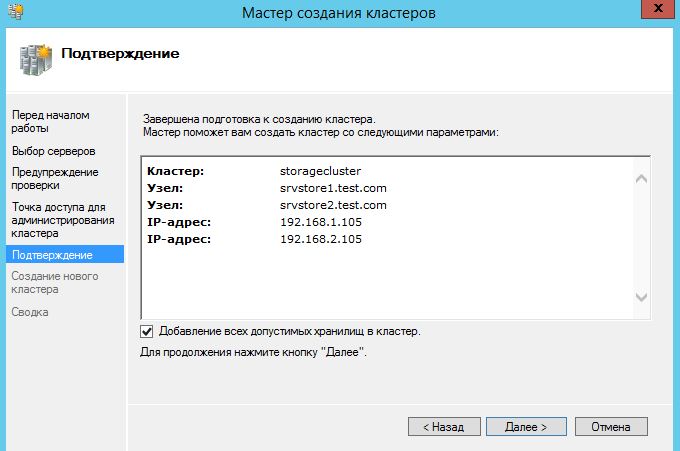The width and height of the screenshot is (680, 451).
Task: Toggle Добавление всех допустимых хранилищ checkbox
Action: (148, 331)
